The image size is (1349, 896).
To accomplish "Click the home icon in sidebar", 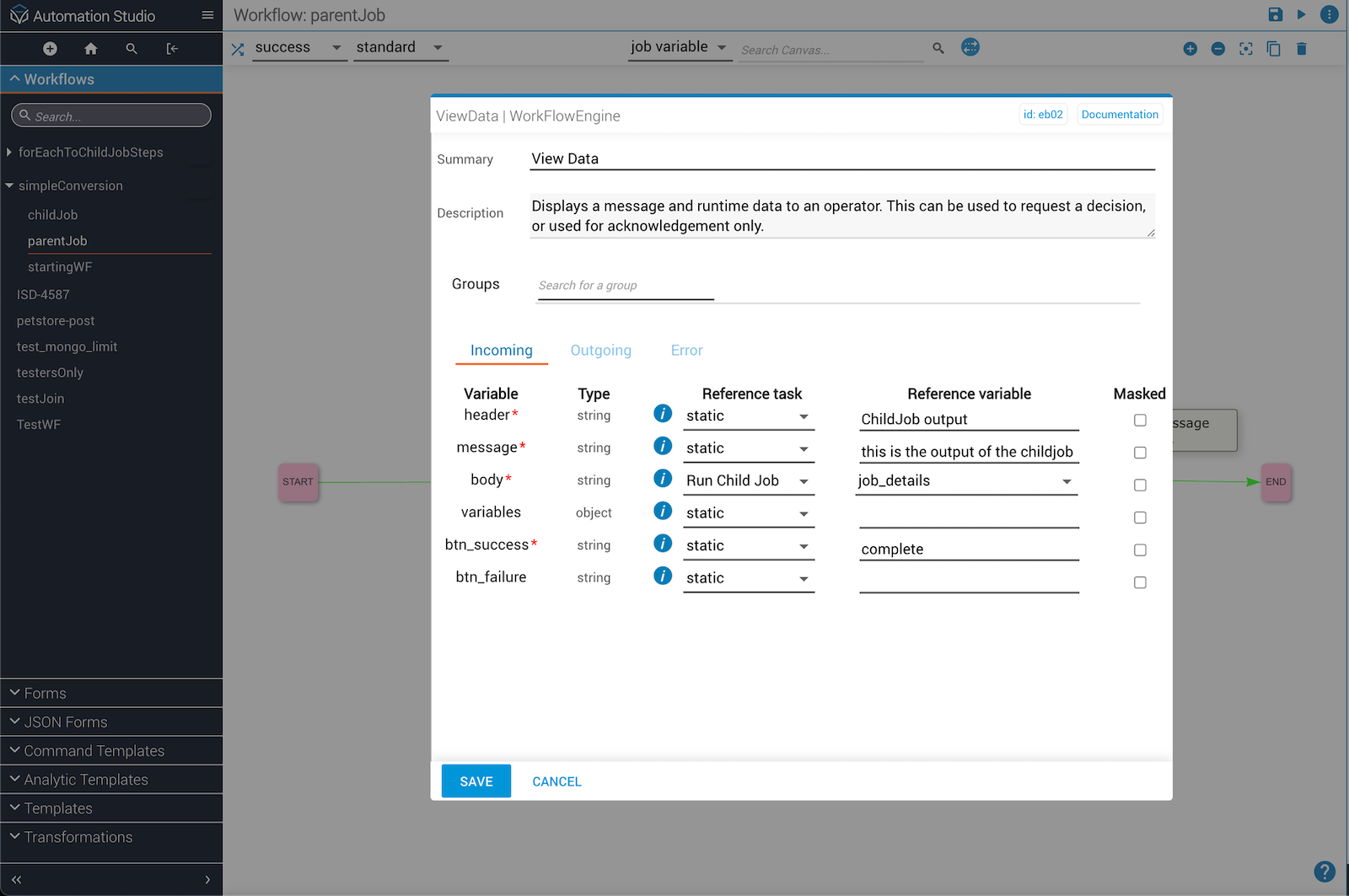I will 91,49.
